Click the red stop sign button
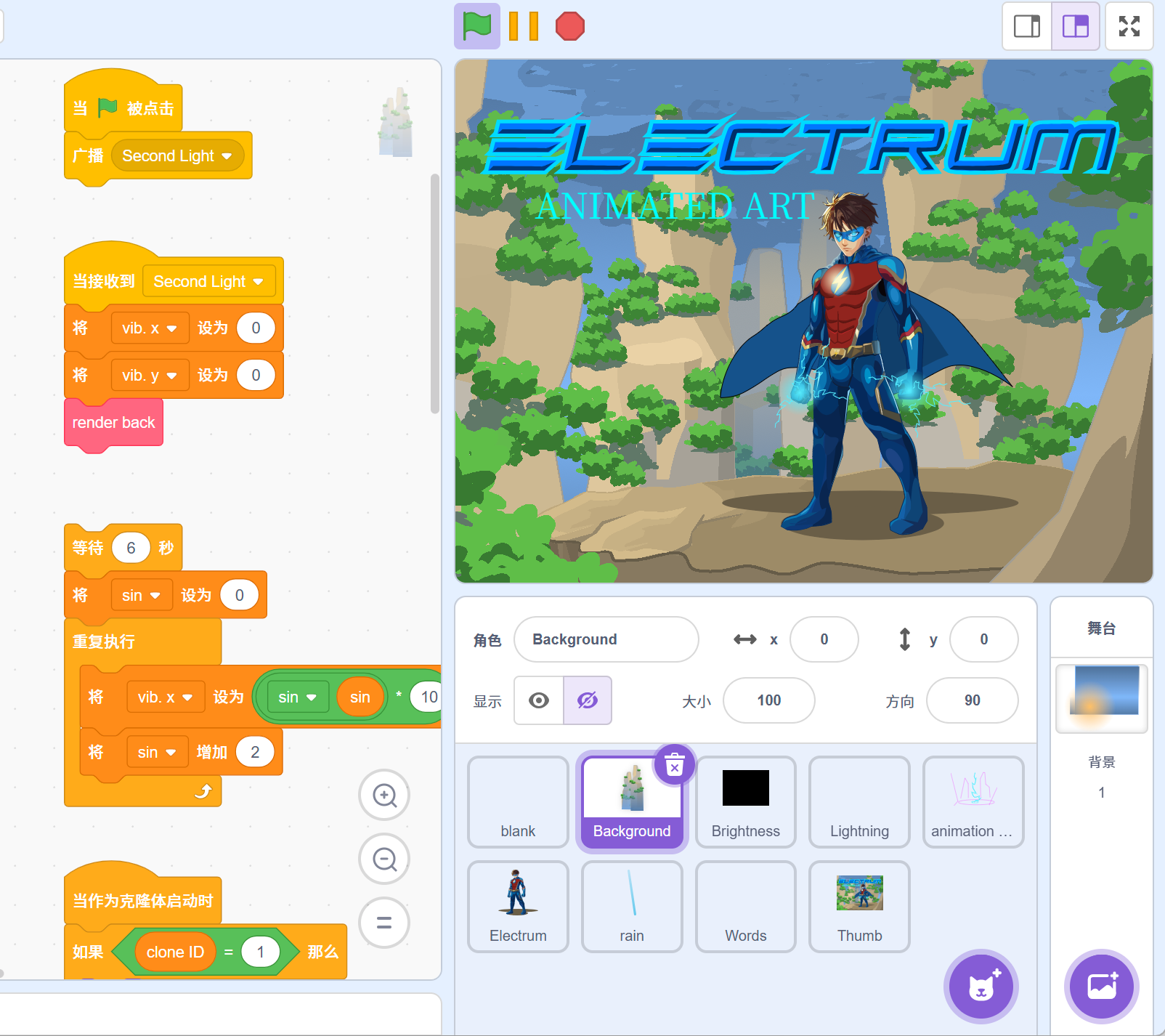The height and width of the screenshot is (1036, 1165). point(569,26)
